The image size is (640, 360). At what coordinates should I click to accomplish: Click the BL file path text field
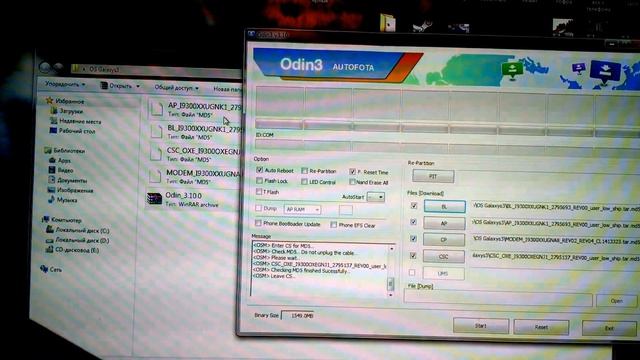555,207
